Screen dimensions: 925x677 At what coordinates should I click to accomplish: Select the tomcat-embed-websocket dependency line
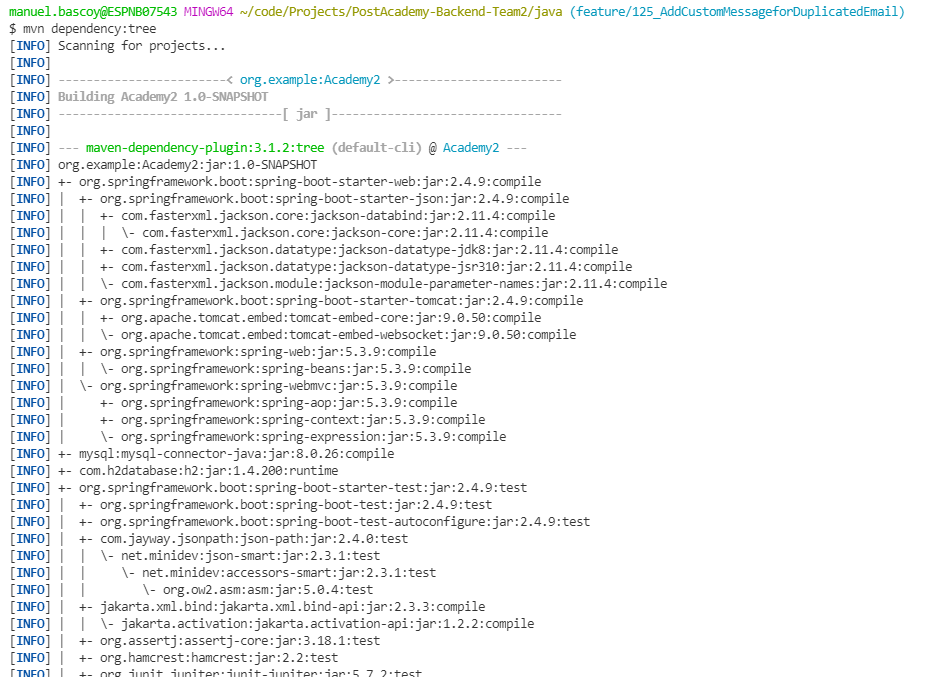(338, 335)
